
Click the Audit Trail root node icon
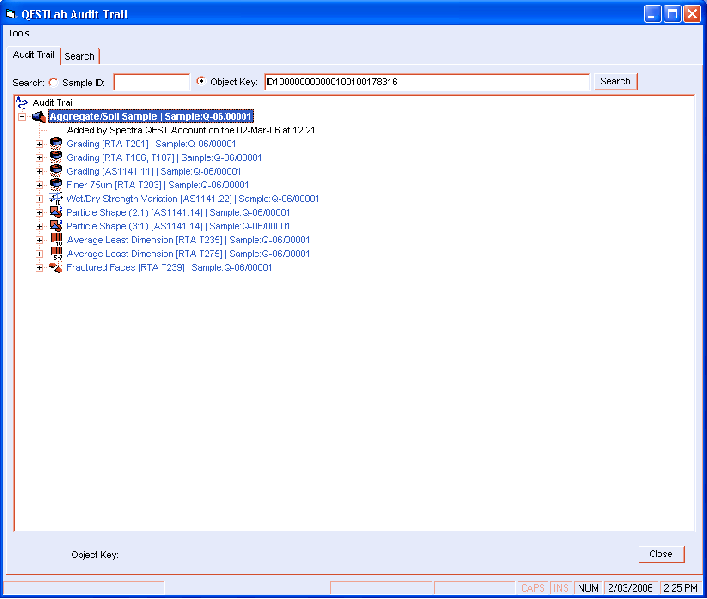point(21,103)
